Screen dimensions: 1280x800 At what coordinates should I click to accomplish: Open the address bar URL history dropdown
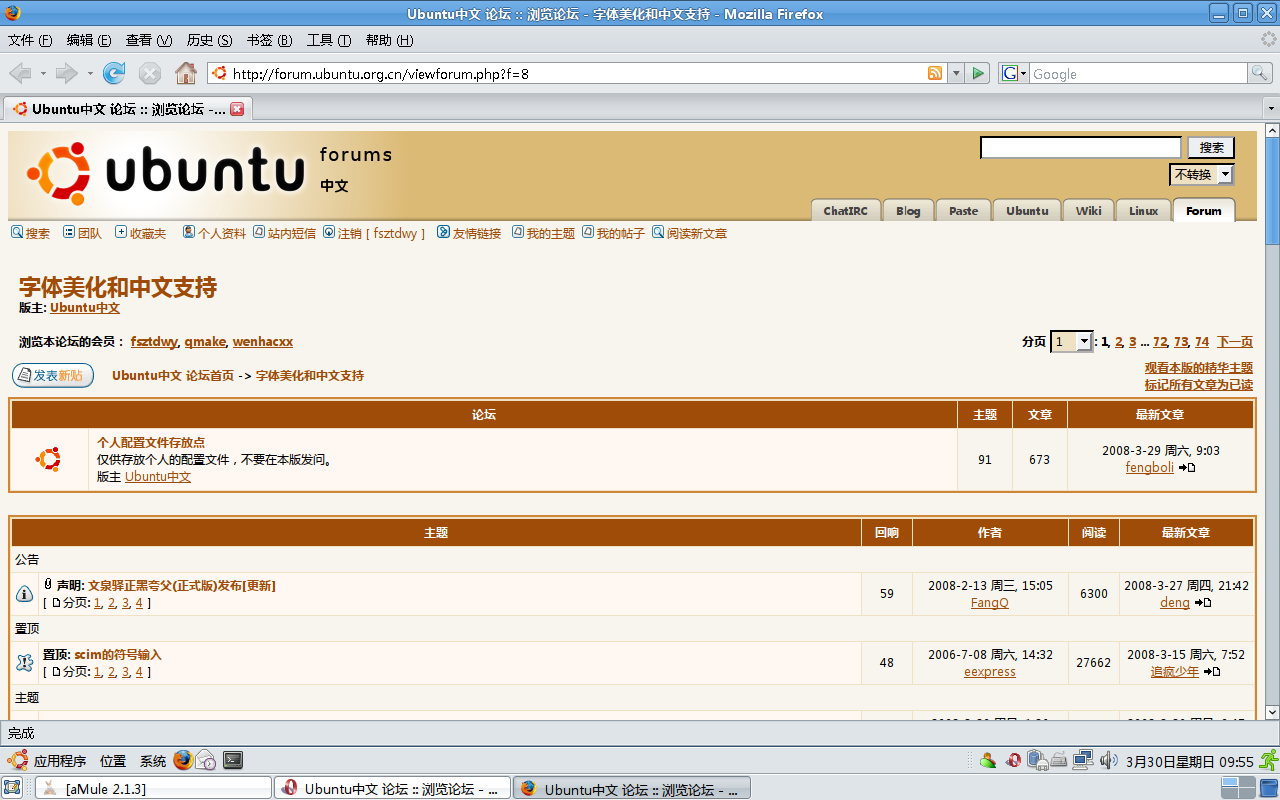coord(956,73)
